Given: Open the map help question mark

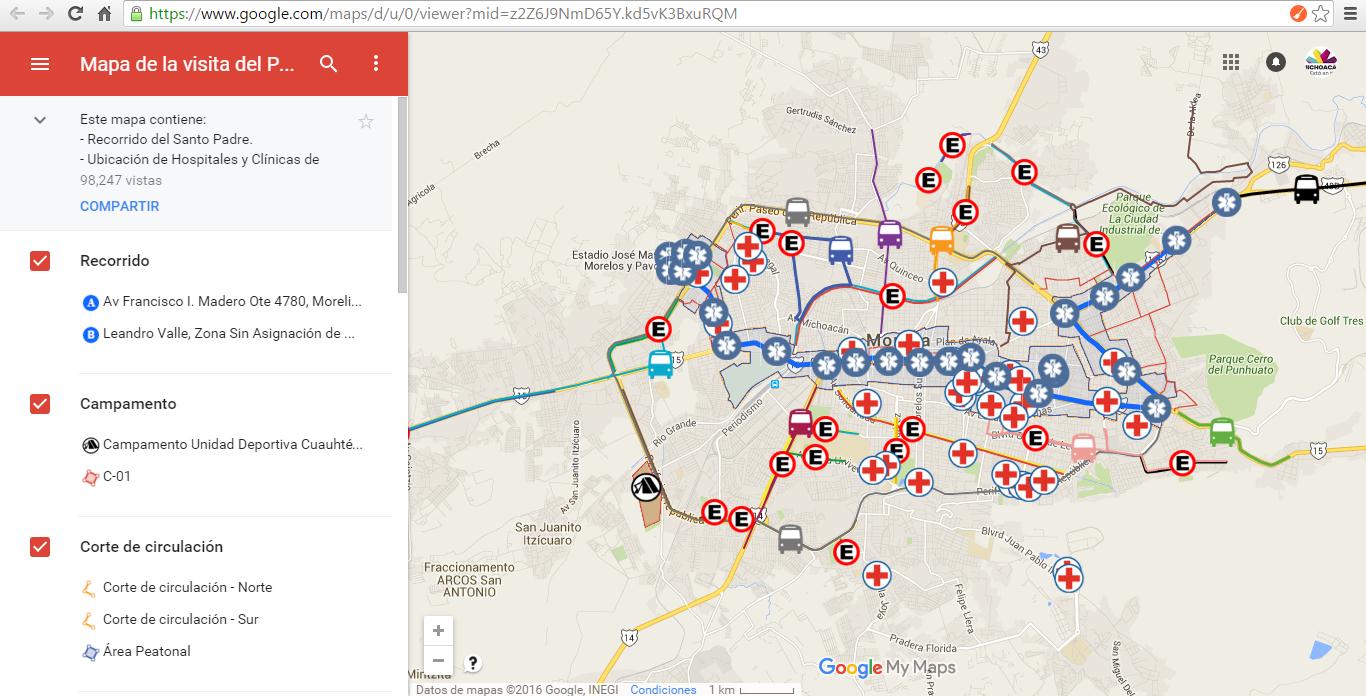Looking at the screenshot, I should pyautogui.click(x=473, y=662).
